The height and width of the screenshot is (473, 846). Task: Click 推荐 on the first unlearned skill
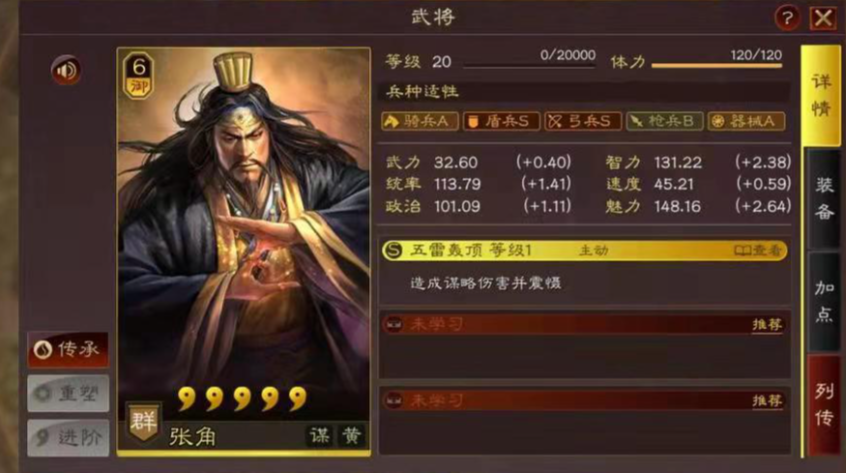767,324
